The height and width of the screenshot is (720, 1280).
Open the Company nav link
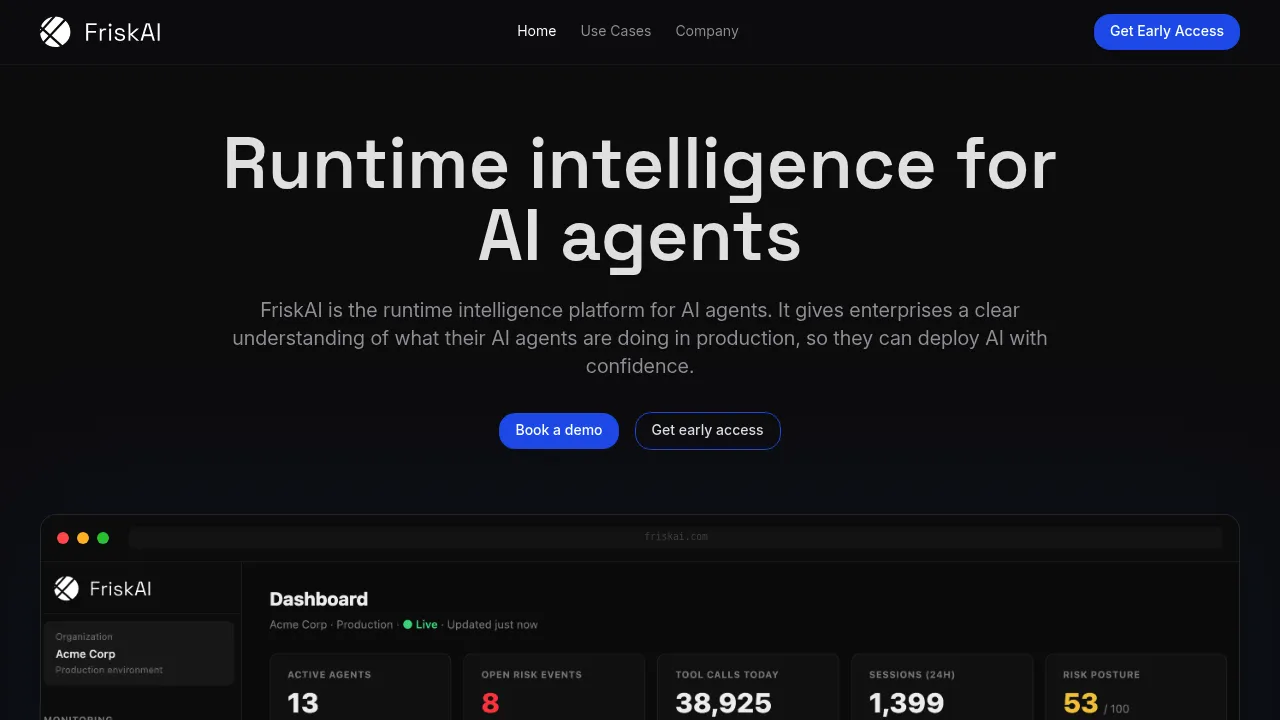click(707, 31)
